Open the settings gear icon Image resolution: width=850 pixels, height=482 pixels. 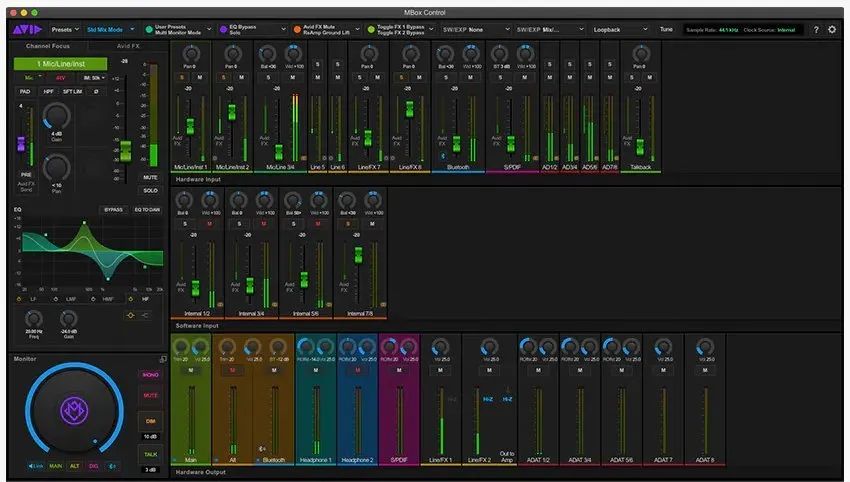click(x=832, y=30)
